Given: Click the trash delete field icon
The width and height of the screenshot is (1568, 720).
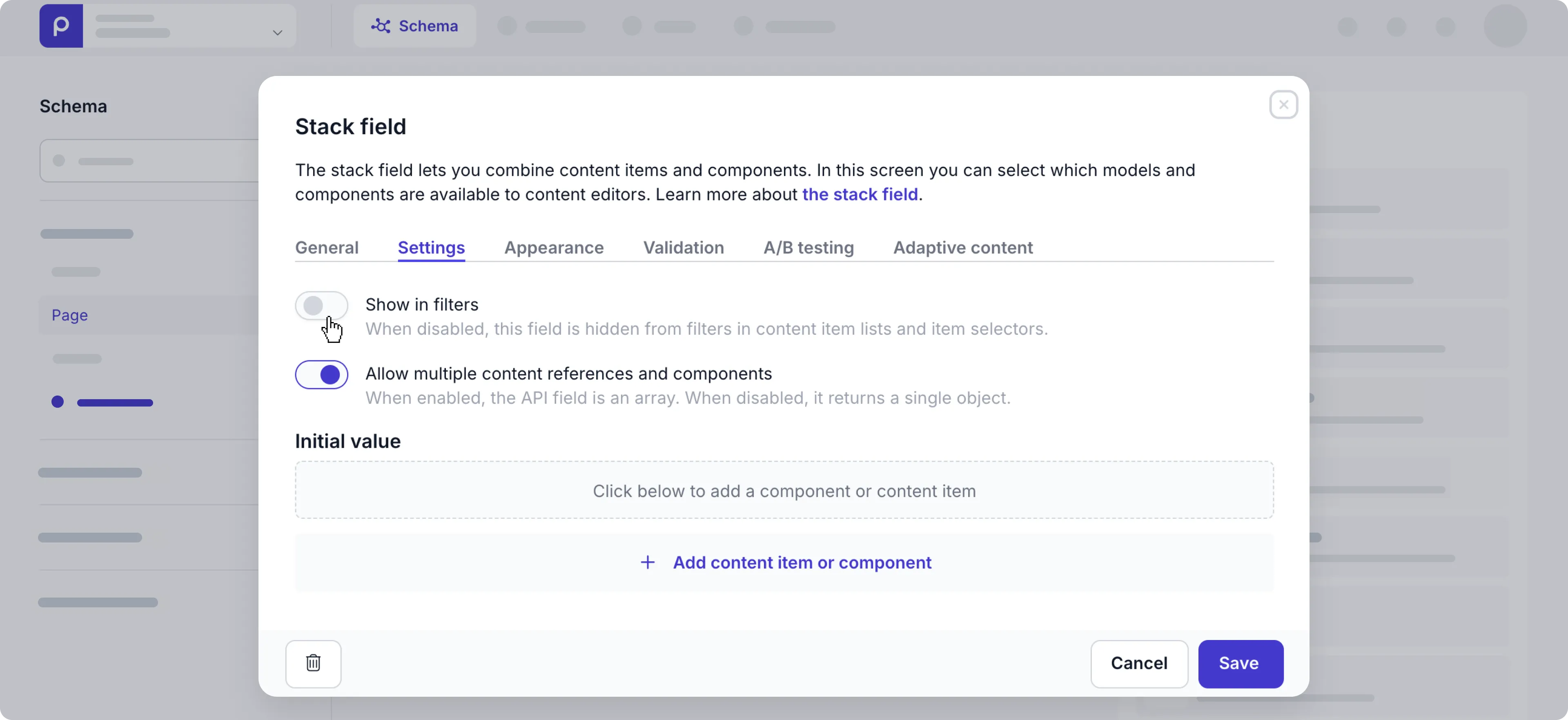Looking at the screenshot, I should click(313, 663).
